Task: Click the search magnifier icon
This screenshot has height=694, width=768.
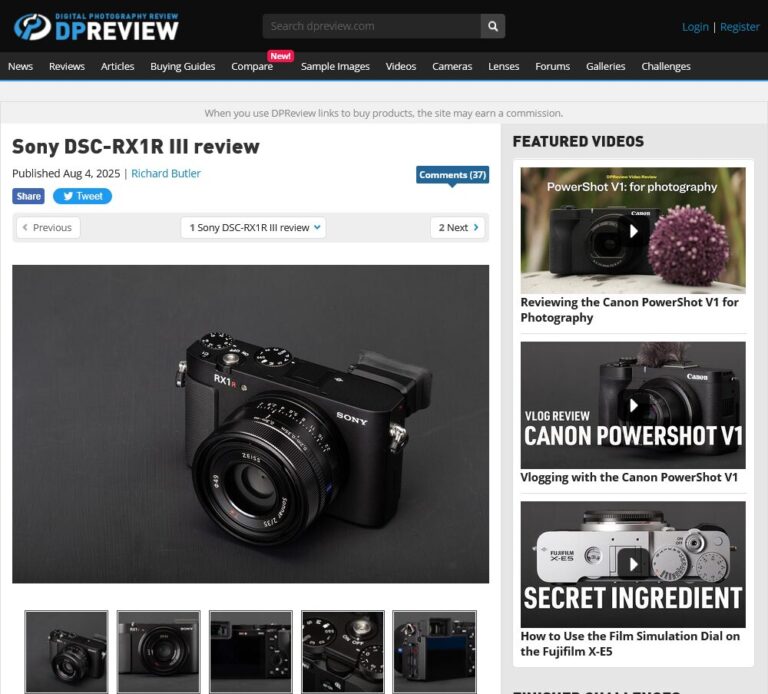Action: click(x=492, y=26)
